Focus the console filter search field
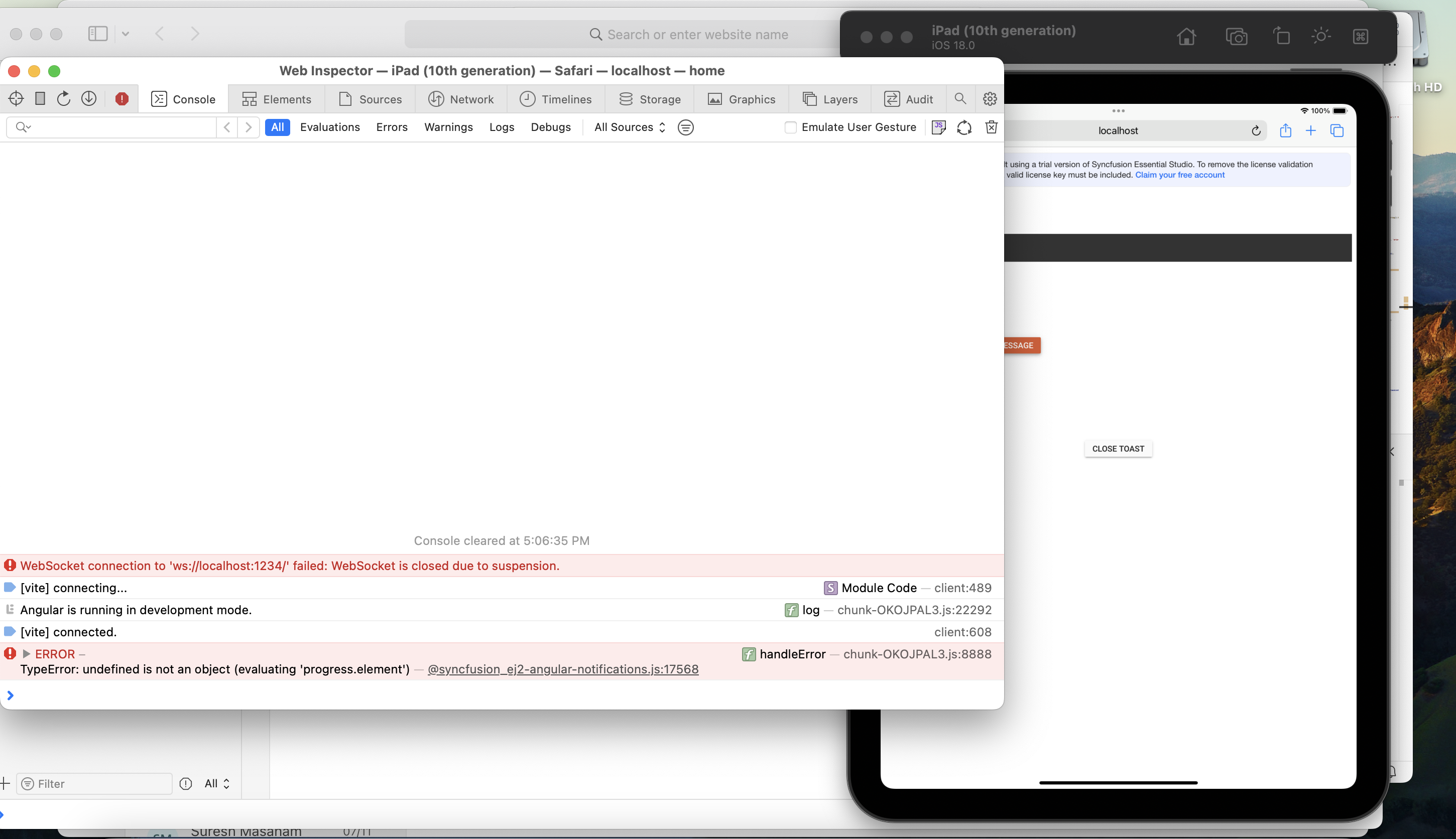Screen dimensions: 1456x839 point(111,127)
